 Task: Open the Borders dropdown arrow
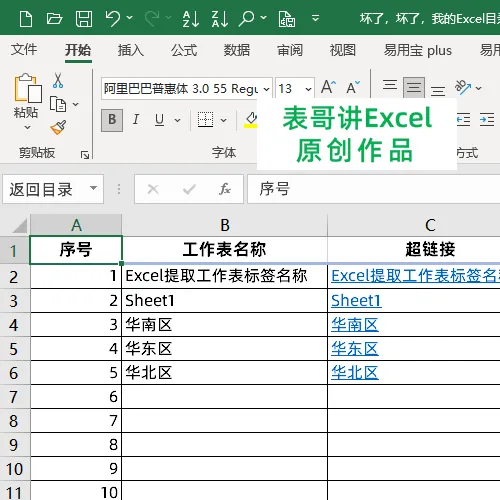click(224, 120)
